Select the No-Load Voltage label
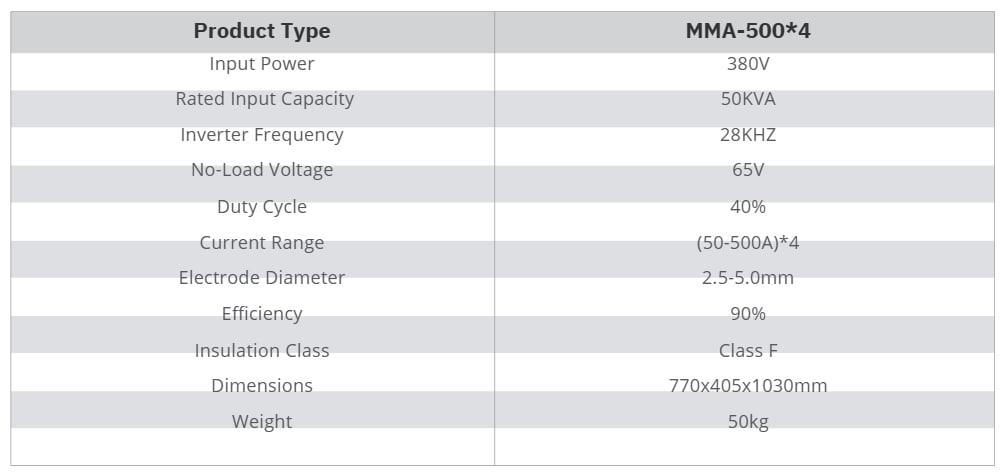Image resolution: width=1003 pixels, height=474 pixels. point(261,170)
